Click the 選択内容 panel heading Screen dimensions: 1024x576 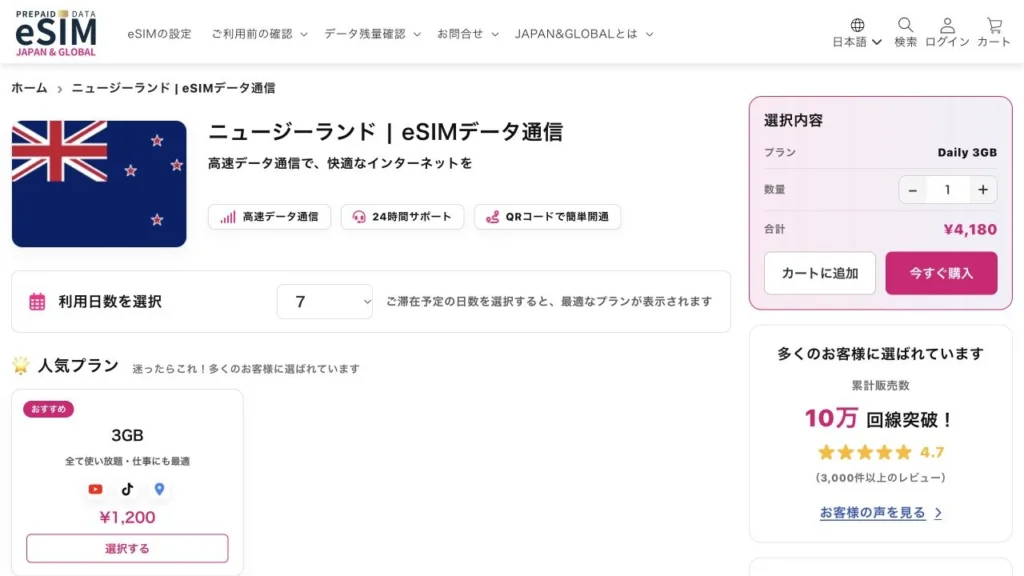click(x=793, y=120)
